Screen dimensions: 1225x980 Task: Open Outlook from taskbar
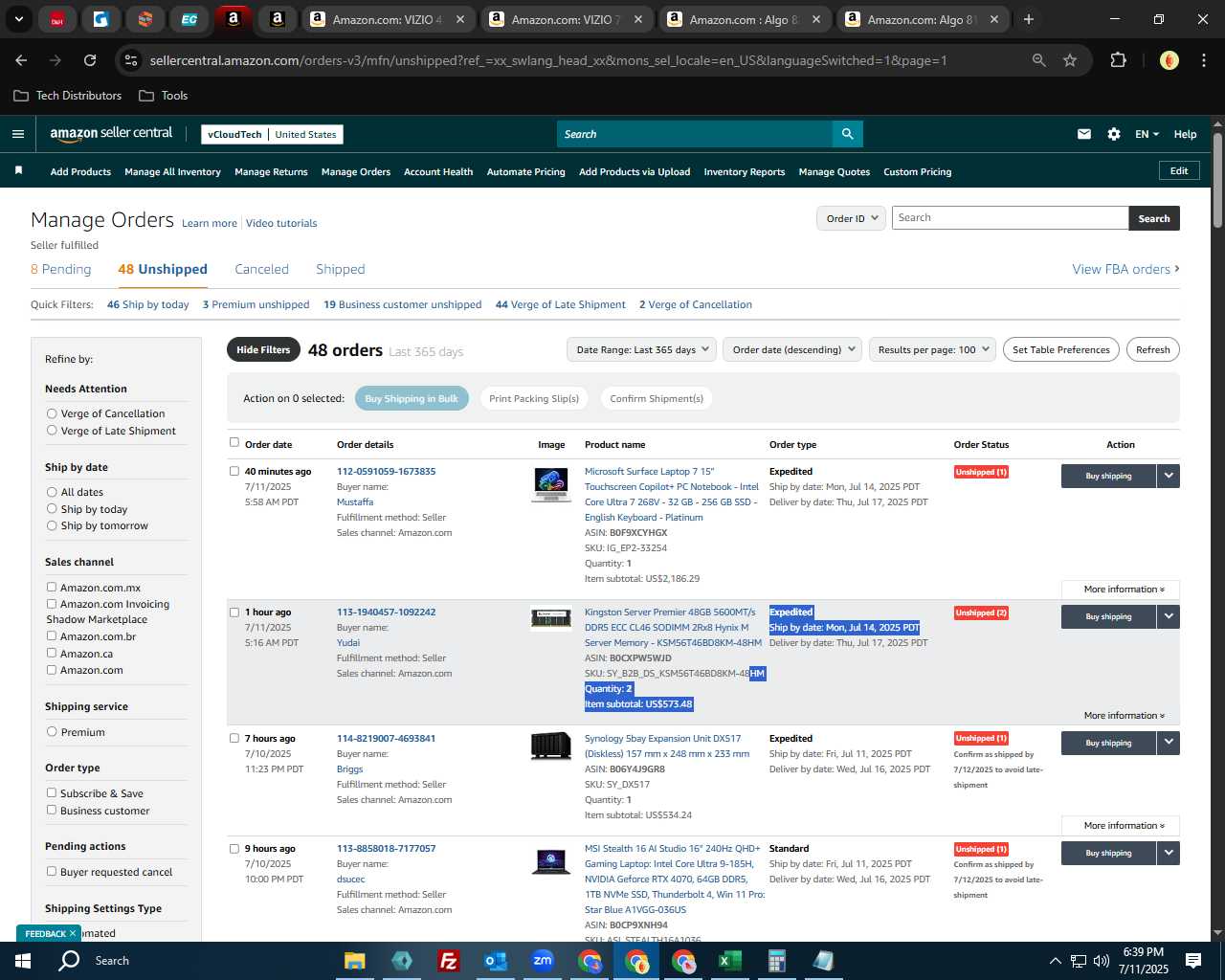(495, 961)
